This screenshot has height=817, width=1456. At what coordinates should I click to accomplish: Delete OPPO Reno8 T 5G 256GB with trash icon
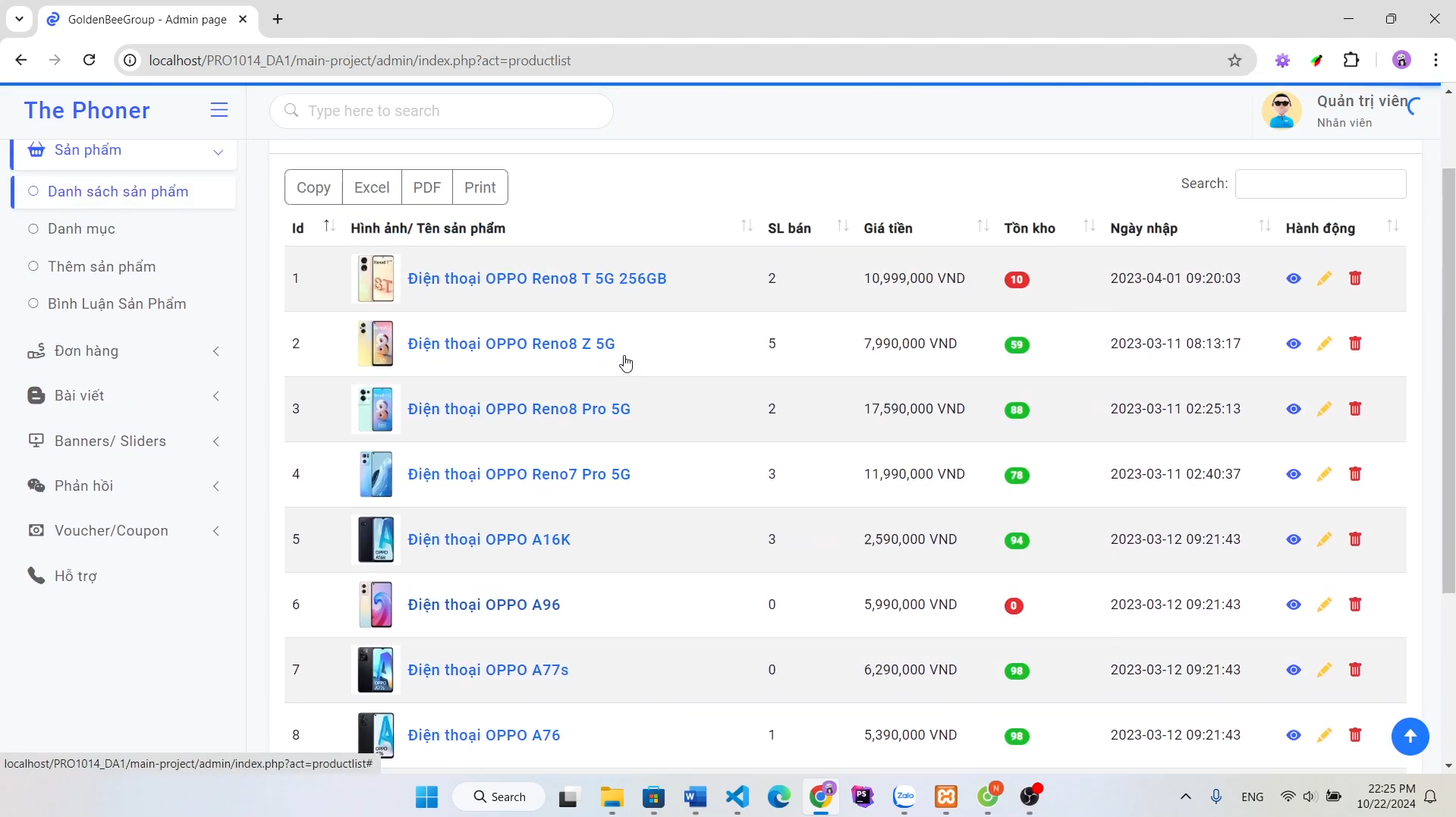[x=1355, y=278]
